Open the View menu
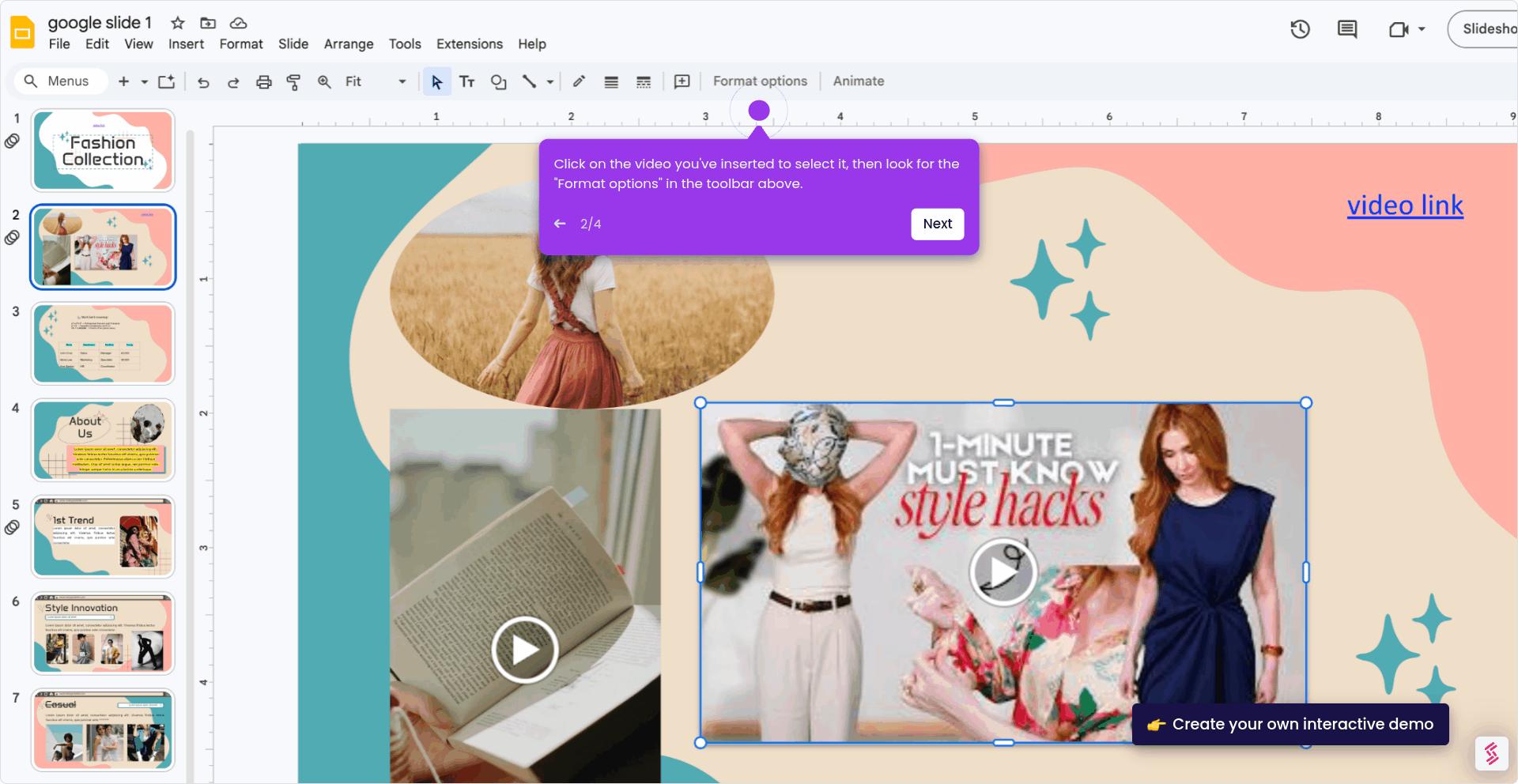 tap(138, 44)
